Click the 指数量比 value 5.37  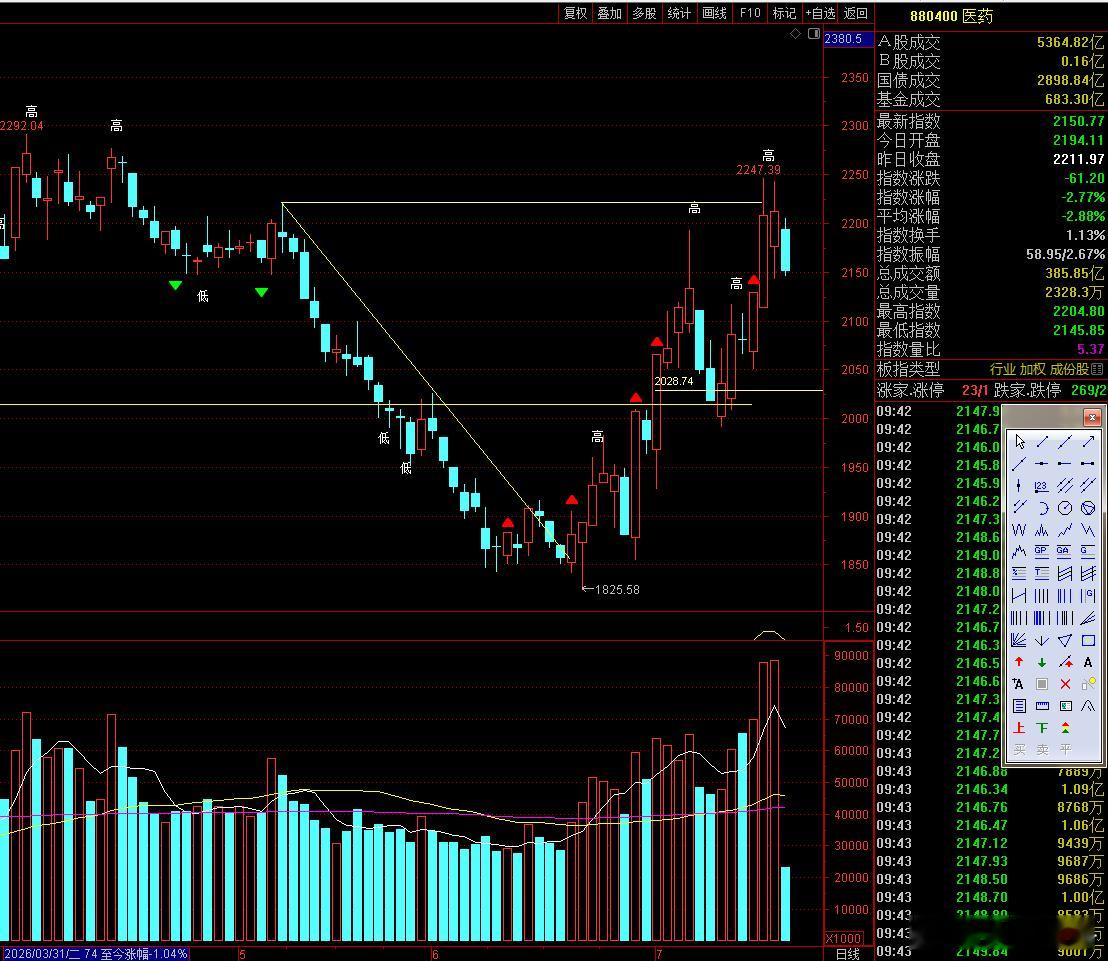(x=1090, y=349)
